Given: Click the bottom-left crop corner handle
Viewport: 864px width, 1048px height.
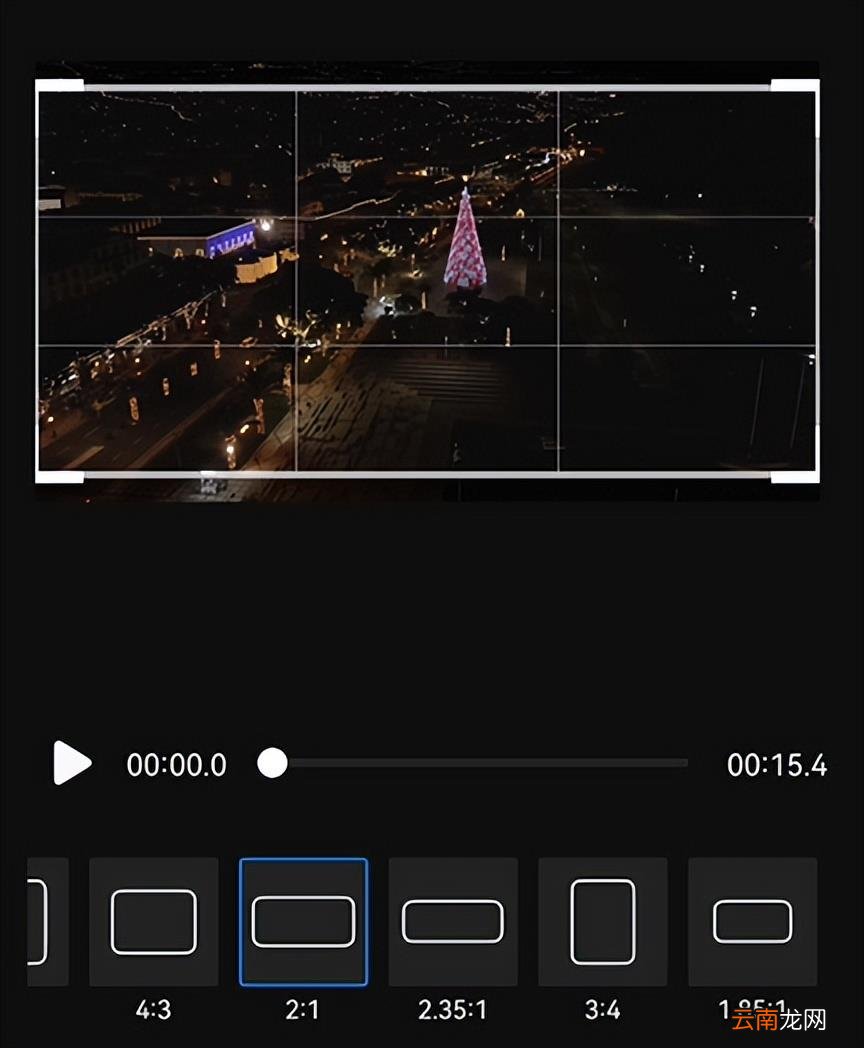Looking at the screenshot, I should pos(59,475).
